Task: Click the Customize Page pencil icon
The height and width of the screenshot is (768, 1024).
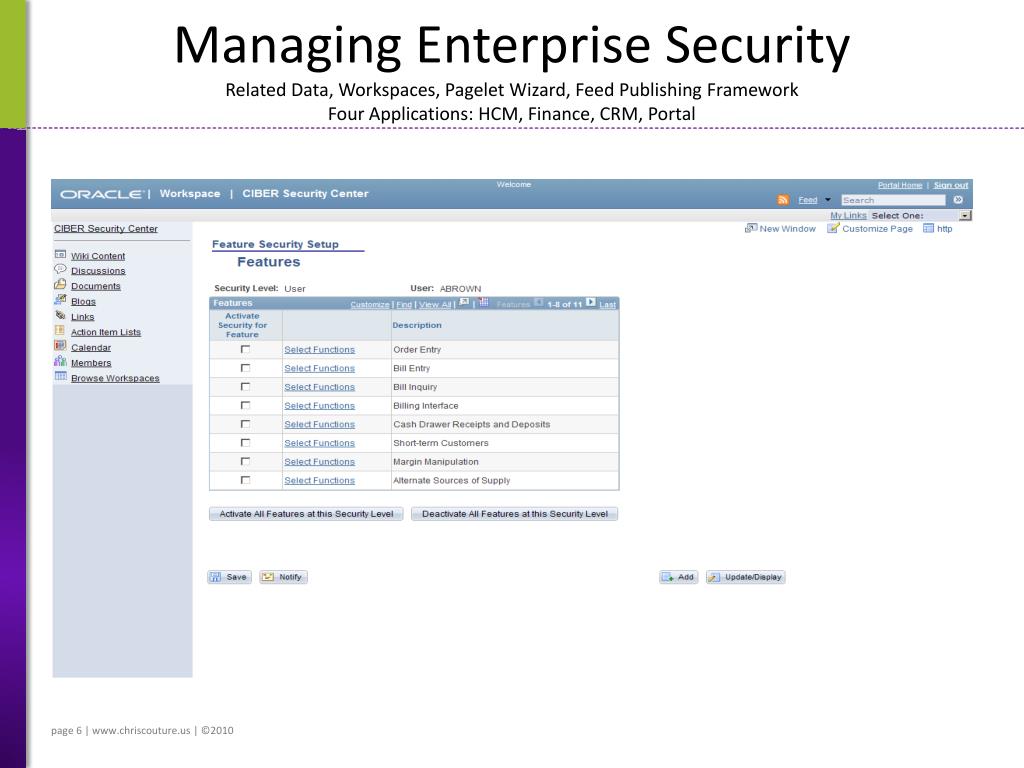Action: pyautogui.click(x=833, y=228)
